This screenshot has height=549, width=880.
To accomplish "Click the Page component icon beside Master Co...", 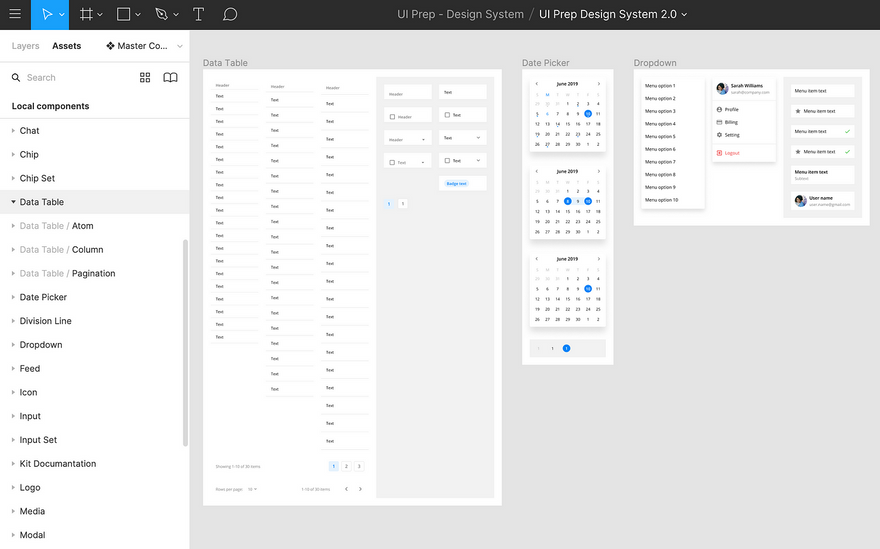I will click(111, 45).
